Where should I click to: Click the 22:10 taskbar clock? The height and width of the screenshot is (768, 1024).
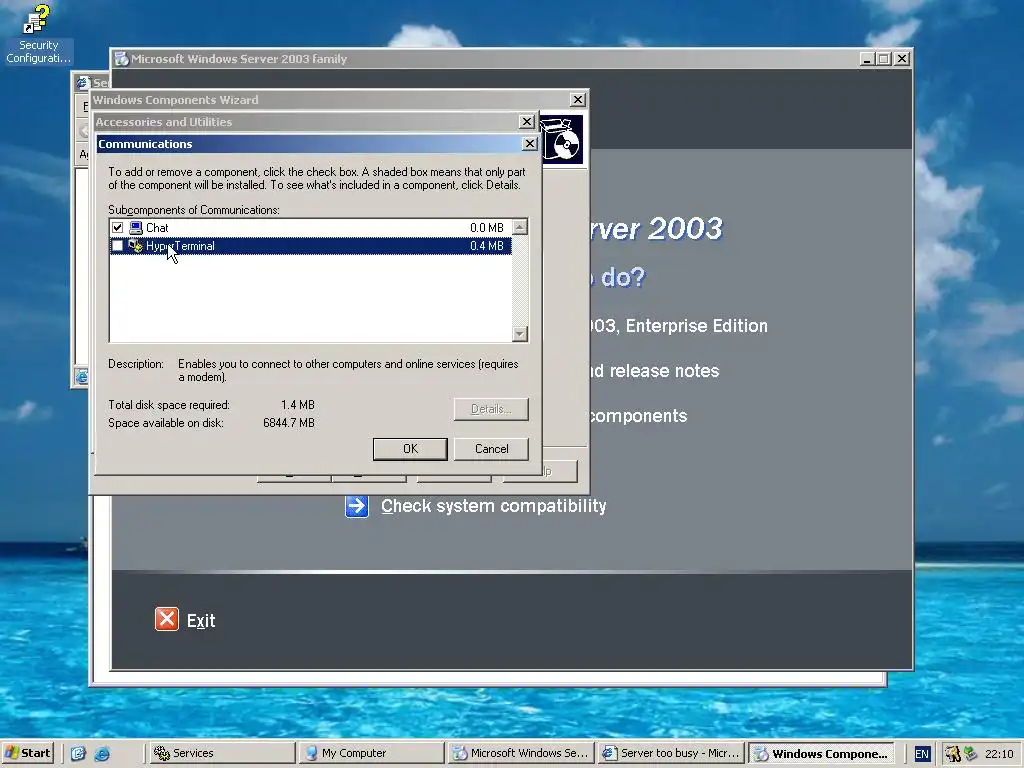[x=999, y=754]
